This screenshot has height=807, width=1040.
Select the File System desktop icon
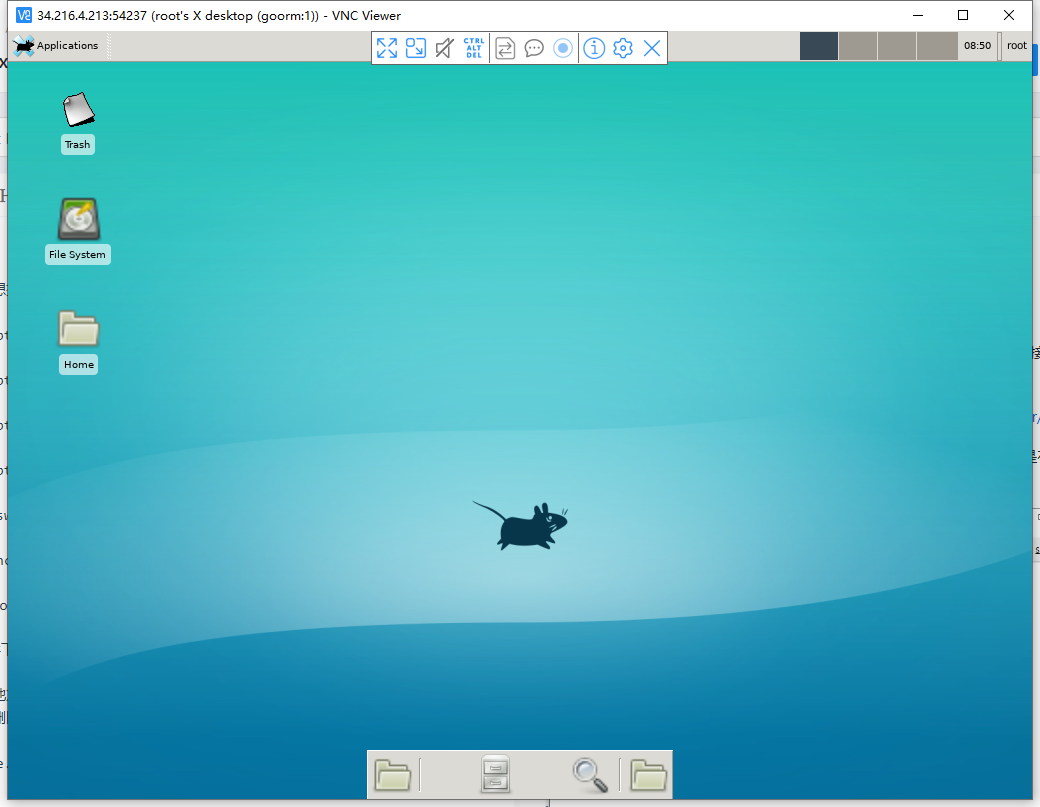pyautogui.click(x=78, y=231)
